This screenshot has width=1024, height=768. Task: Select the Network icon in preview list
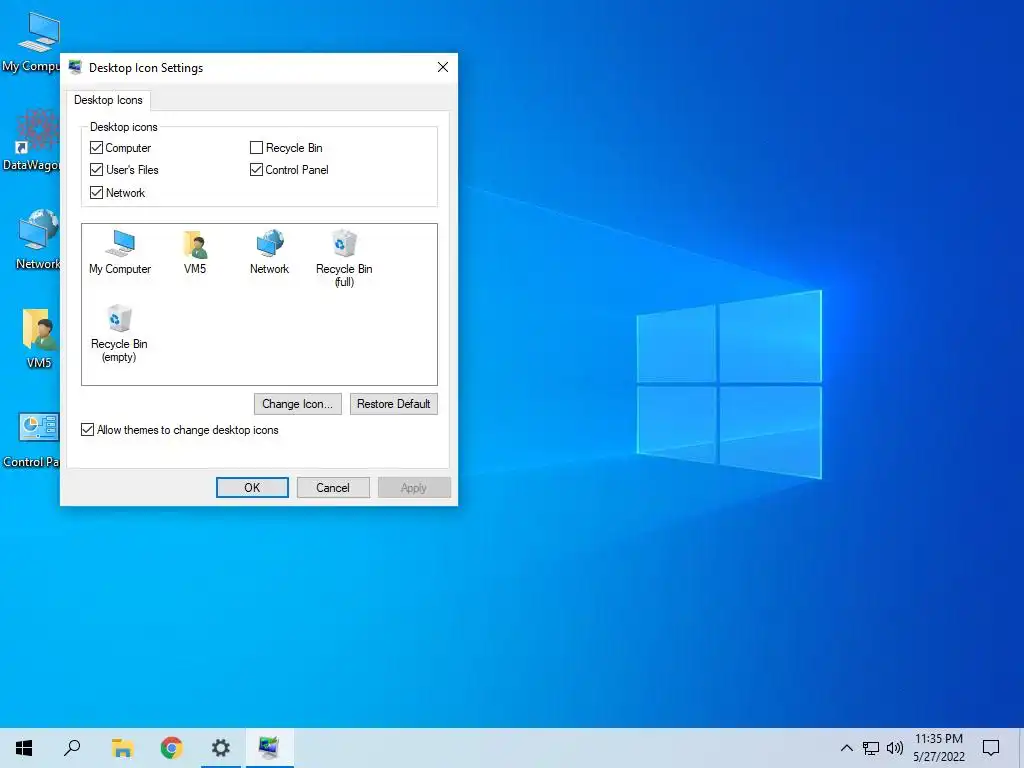point(269,252)
